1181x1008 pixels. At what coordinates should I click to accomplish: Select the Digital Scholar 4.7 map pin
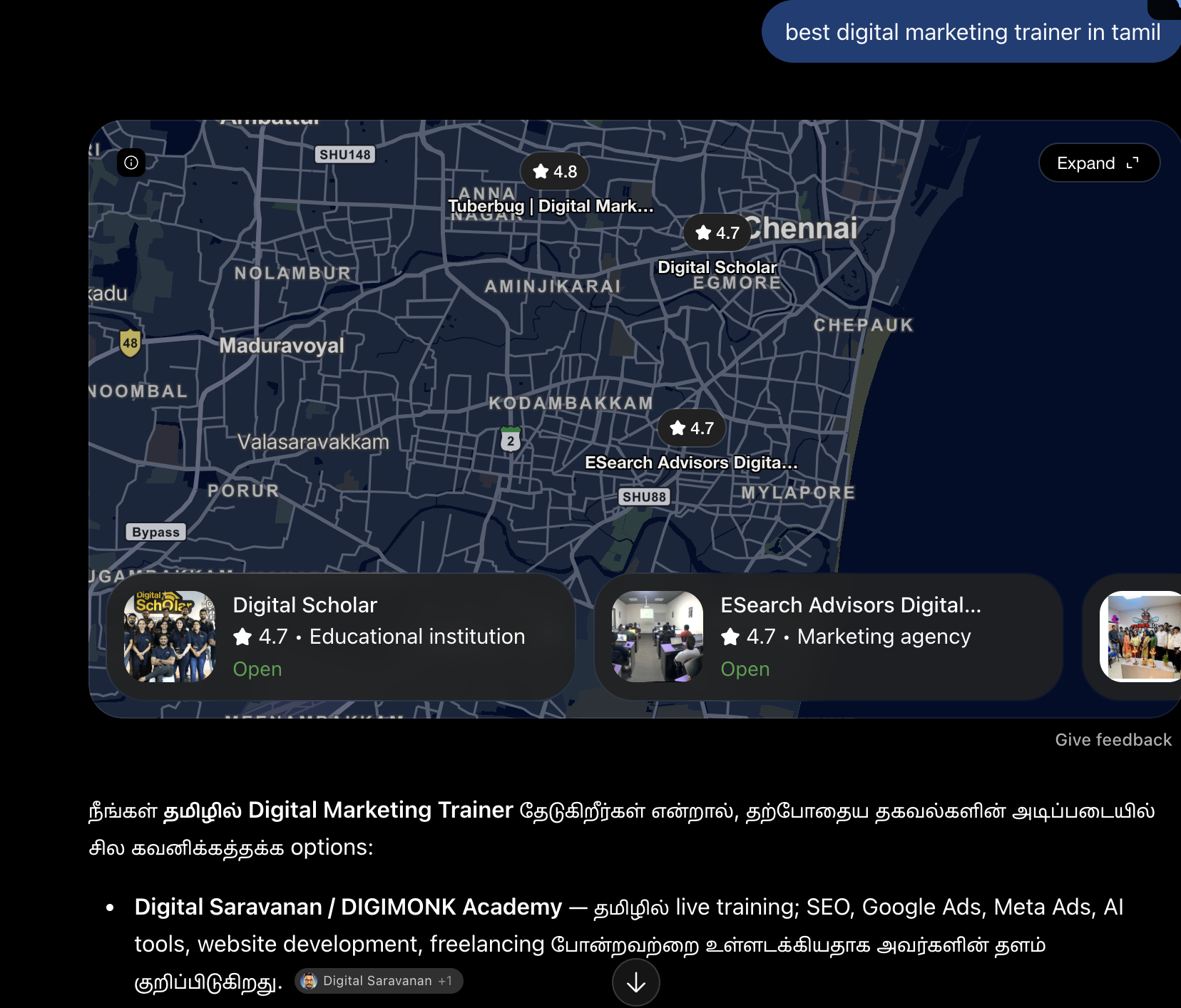point(717,232)
